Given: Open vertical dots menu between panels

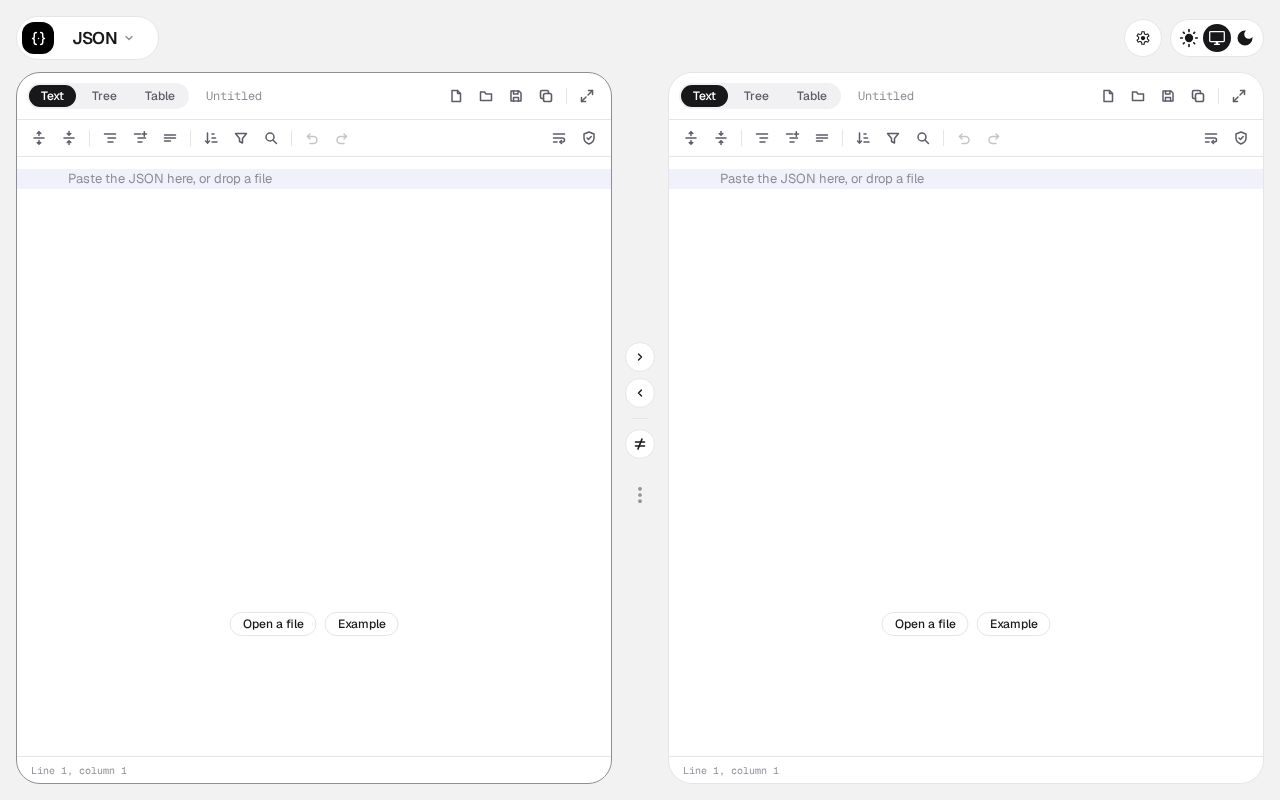Looking at the screenshot, I should click(x=640, y=495).
